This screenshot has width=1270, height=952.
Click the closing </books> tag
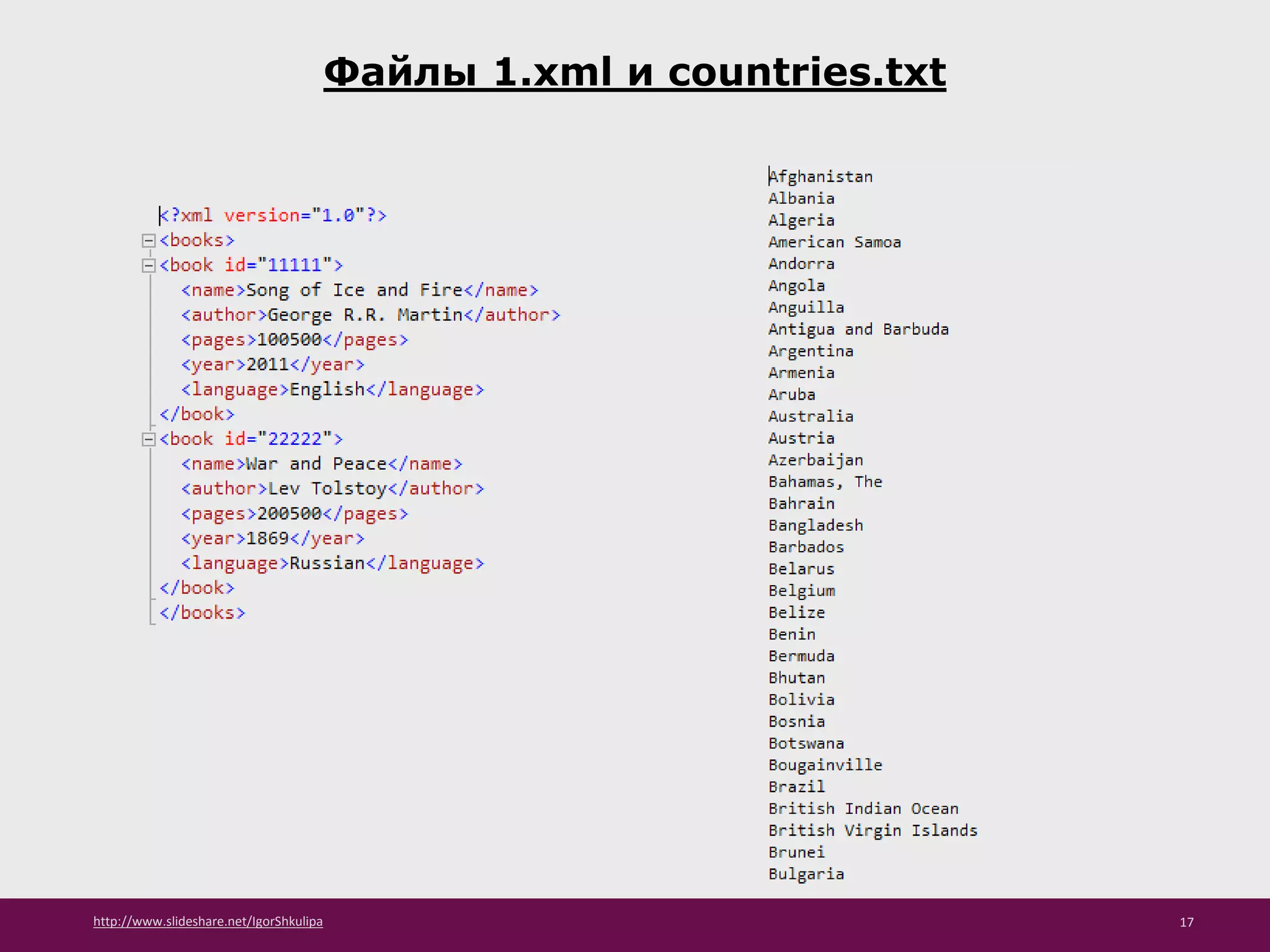pos(202,612)
